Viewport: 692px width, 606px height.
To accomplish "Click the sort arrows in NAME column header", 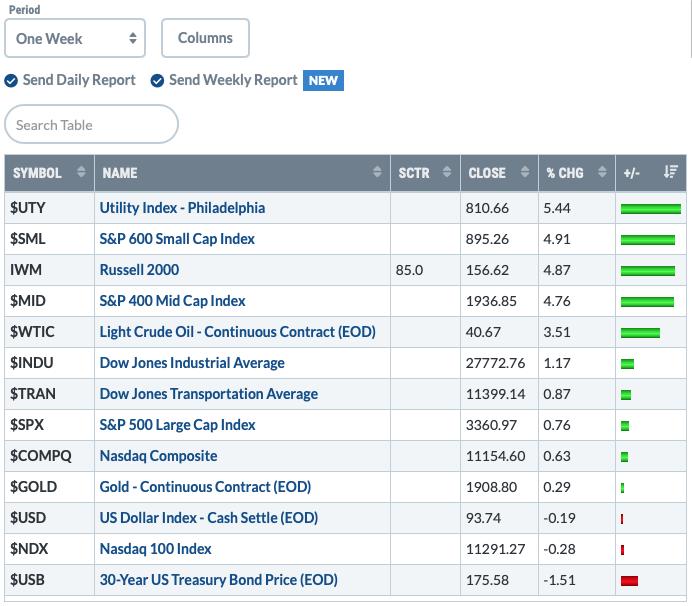I will pyautogui.click(x=377, y=173).
